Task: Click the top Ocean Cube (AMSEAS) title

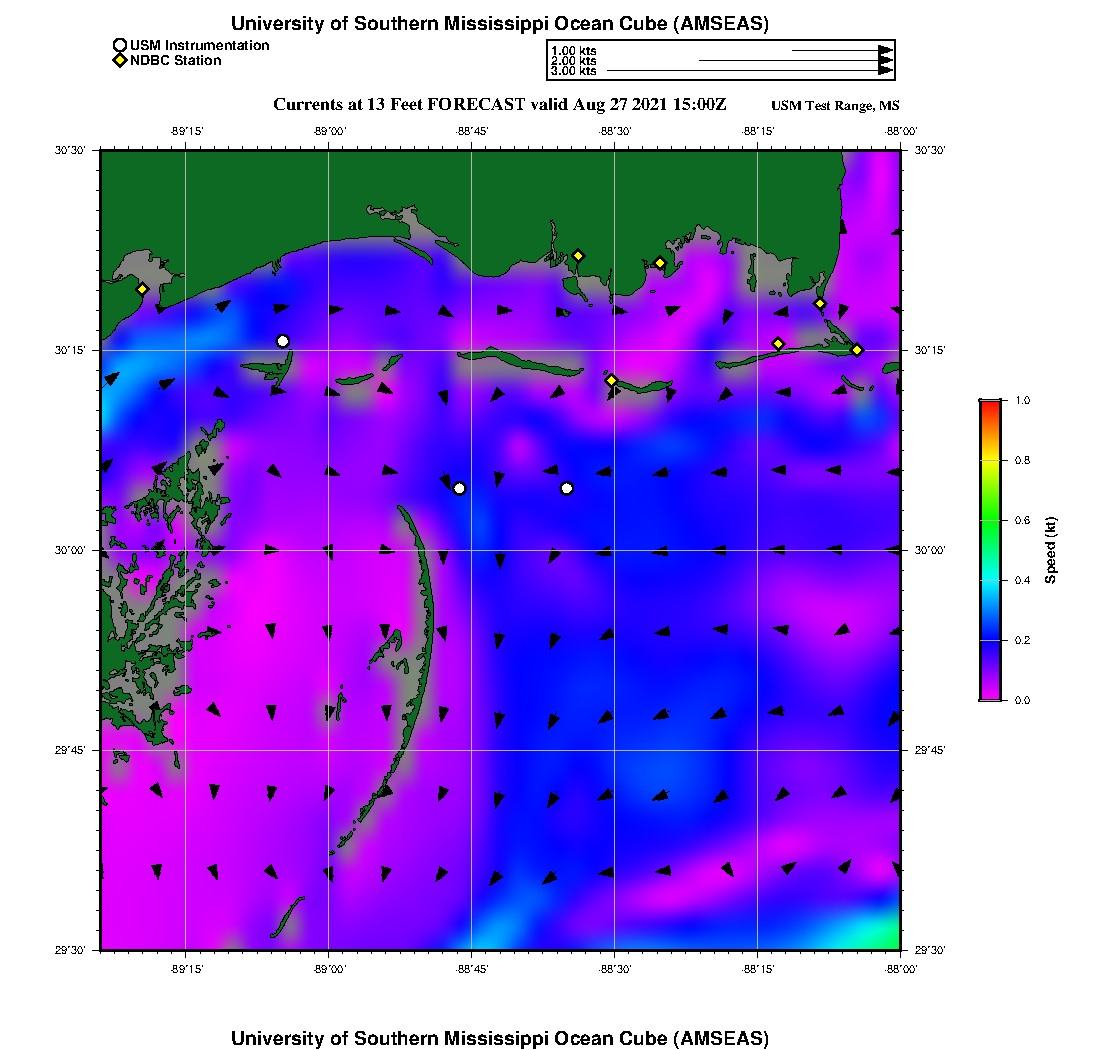Action: pyautogui.click(x=500, y=23)
